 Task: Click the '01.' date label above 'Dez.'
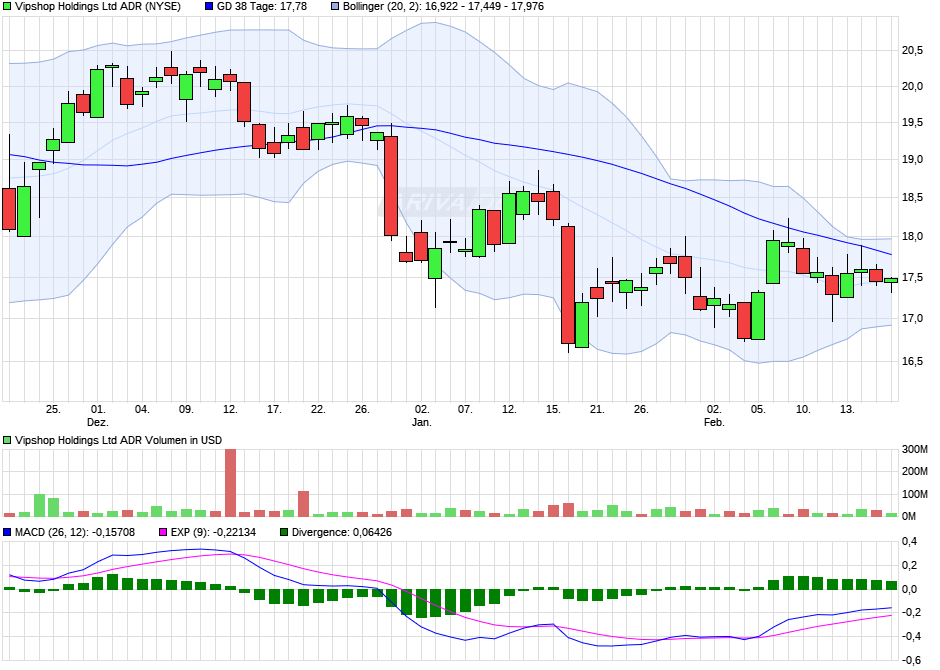coord(98,409)
